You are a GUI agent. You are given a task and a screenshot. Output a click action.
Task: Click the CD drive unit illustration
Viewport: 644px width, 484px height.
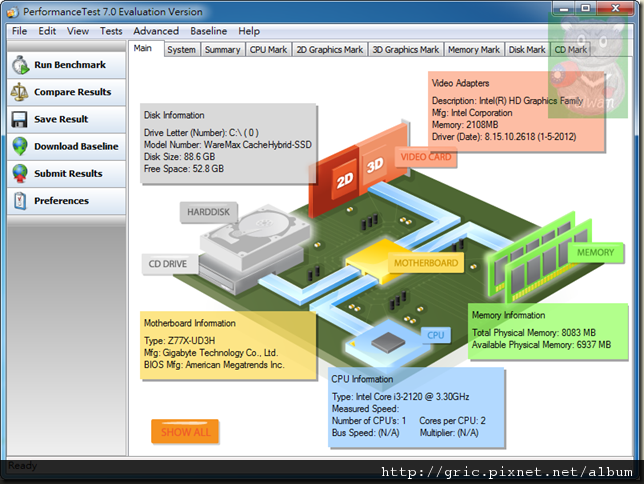coord(251,273)
